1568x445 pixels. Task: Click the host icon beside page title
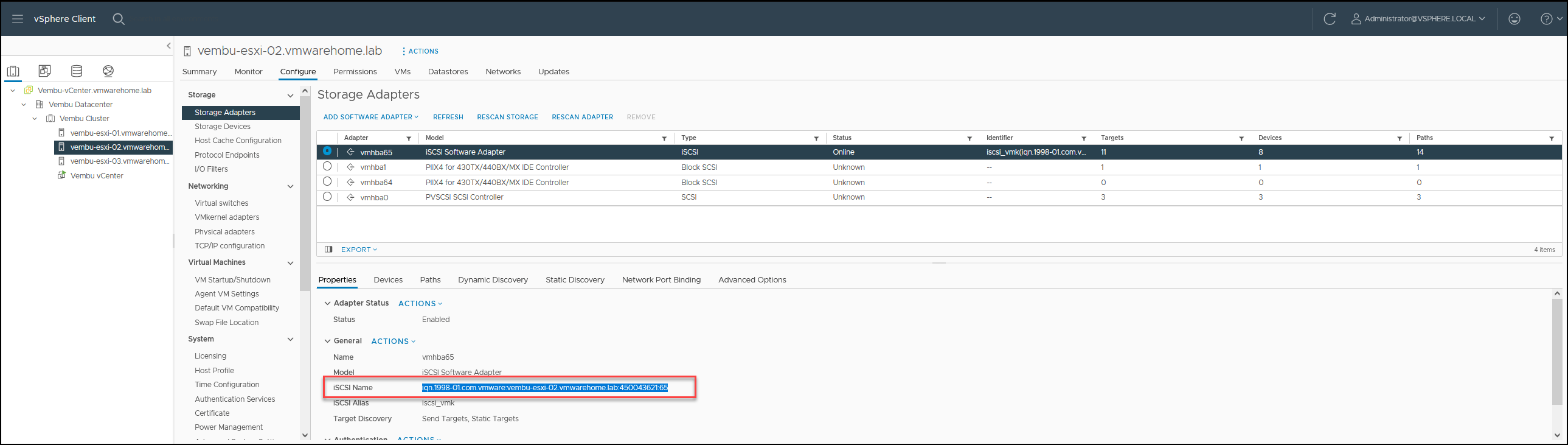tap(187, 51)
